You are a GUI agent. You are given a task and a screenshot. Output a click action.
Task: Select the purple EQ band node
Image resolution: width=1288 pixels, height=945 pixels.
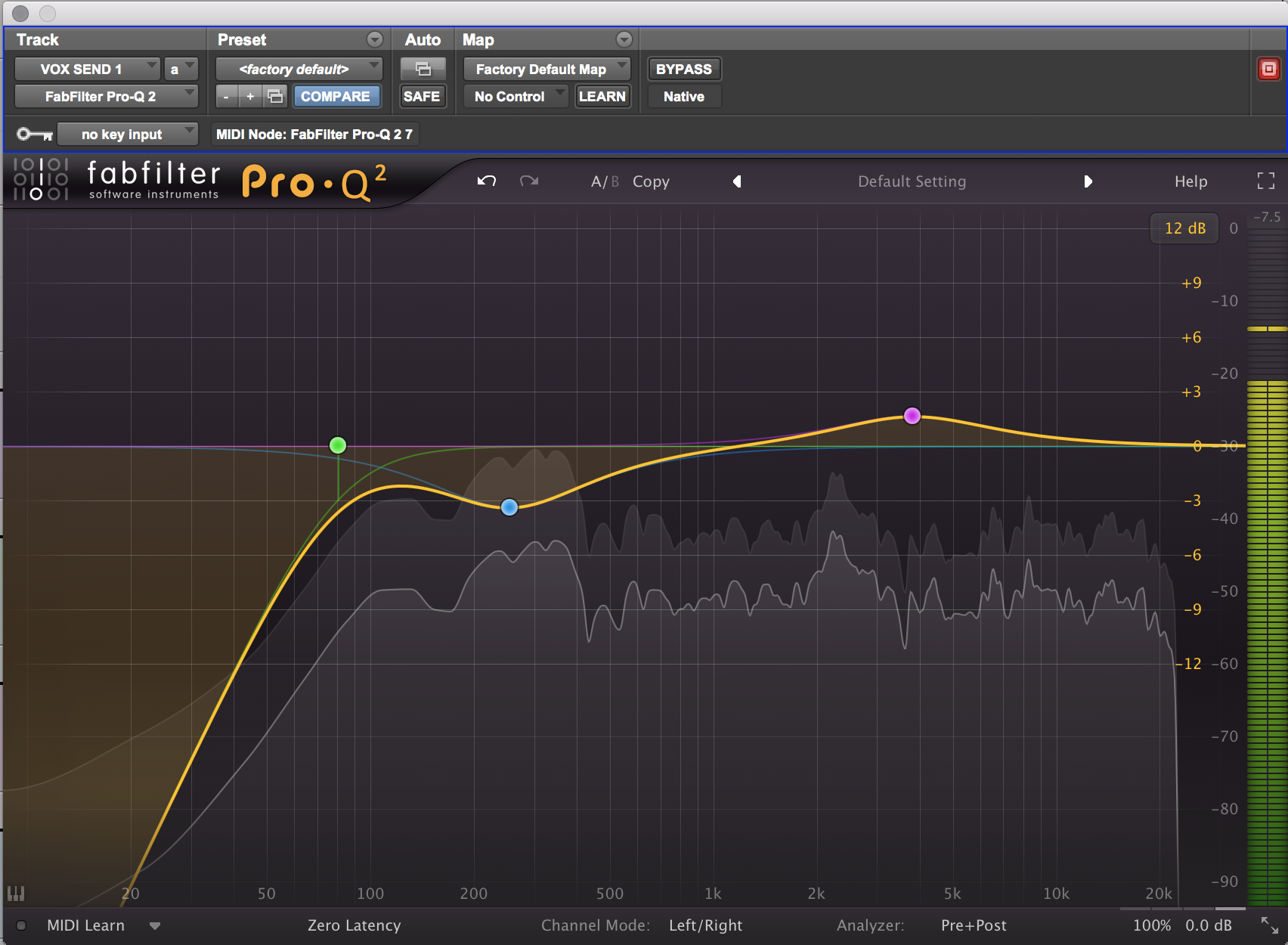pos(912,416)
